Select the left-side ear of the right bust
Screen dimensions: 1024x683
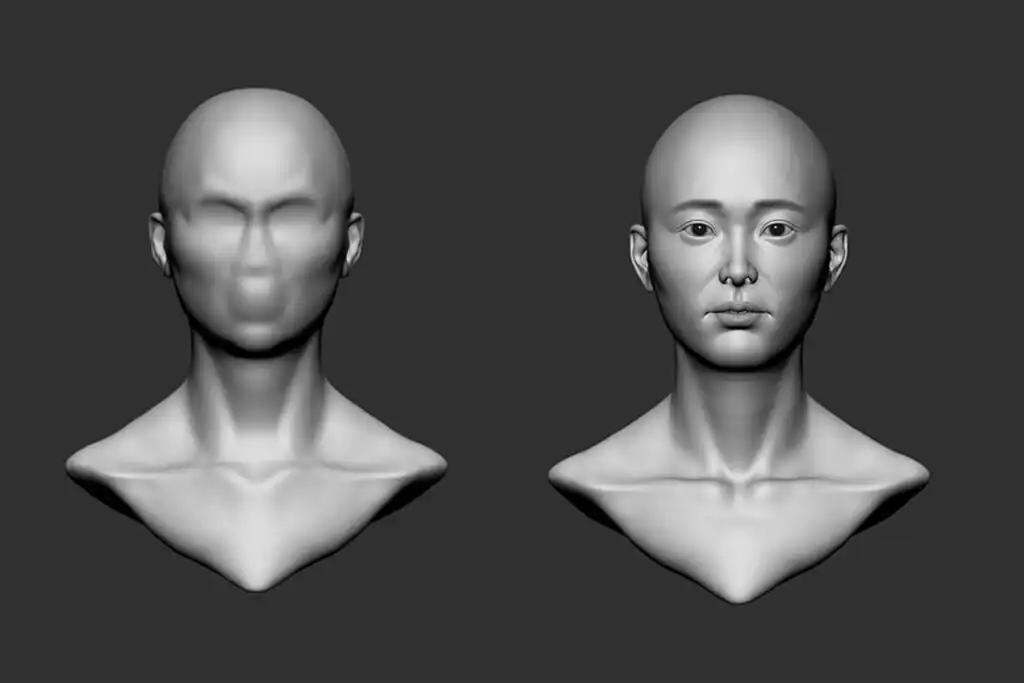[x=640, y=256]
